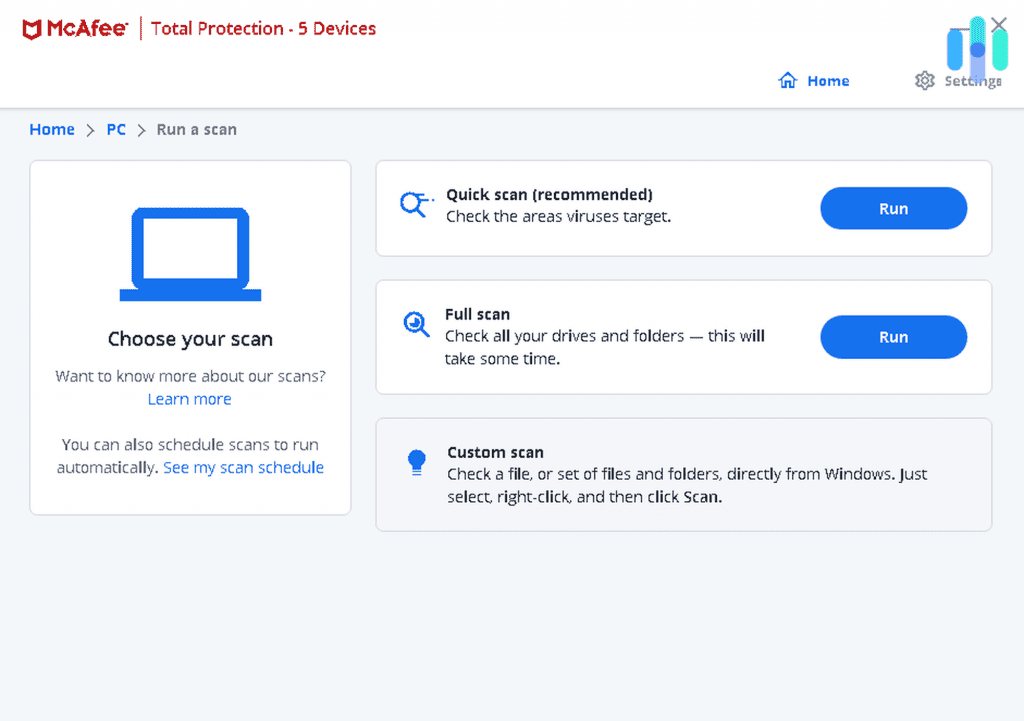Click the blue laptop illustration
This screenshot has height=721, width=1024.
[x=190, y=255]
